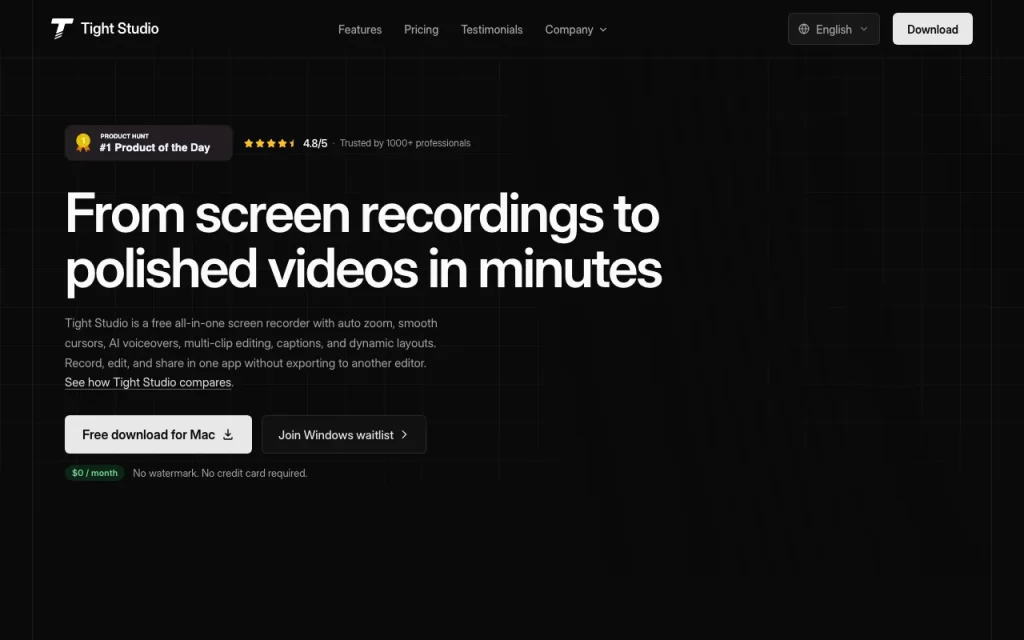Click the Download button in header
Image resolution: width=1024 pixels, height=640 pixels.
pyautogui.click(x=932, y=29)
